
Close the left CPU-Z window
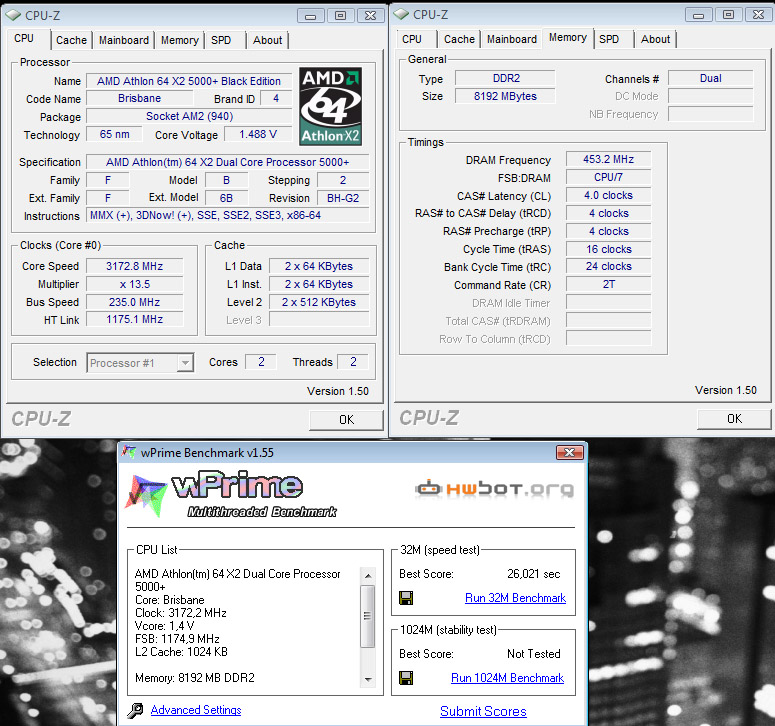pos(370,16)
